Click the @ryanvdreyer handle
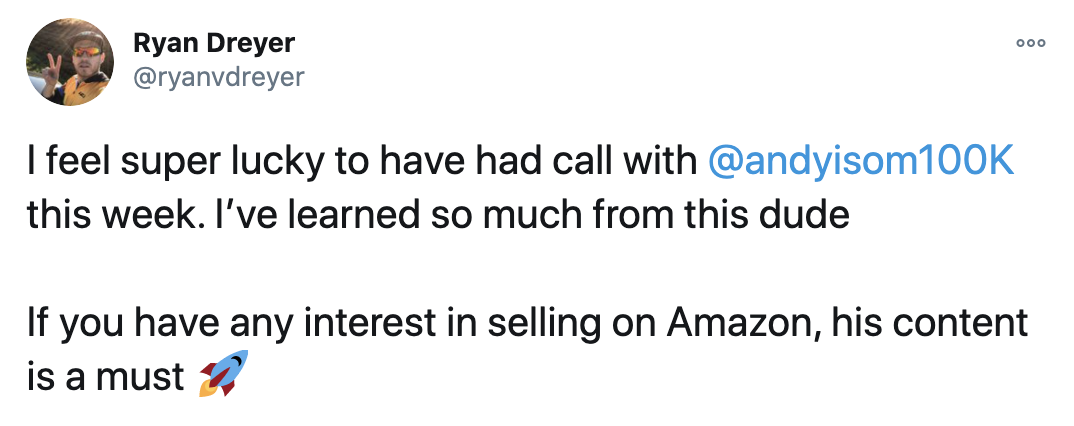Image resolution: width=1074 pixels, height=426 pixels. coord(217,76)
